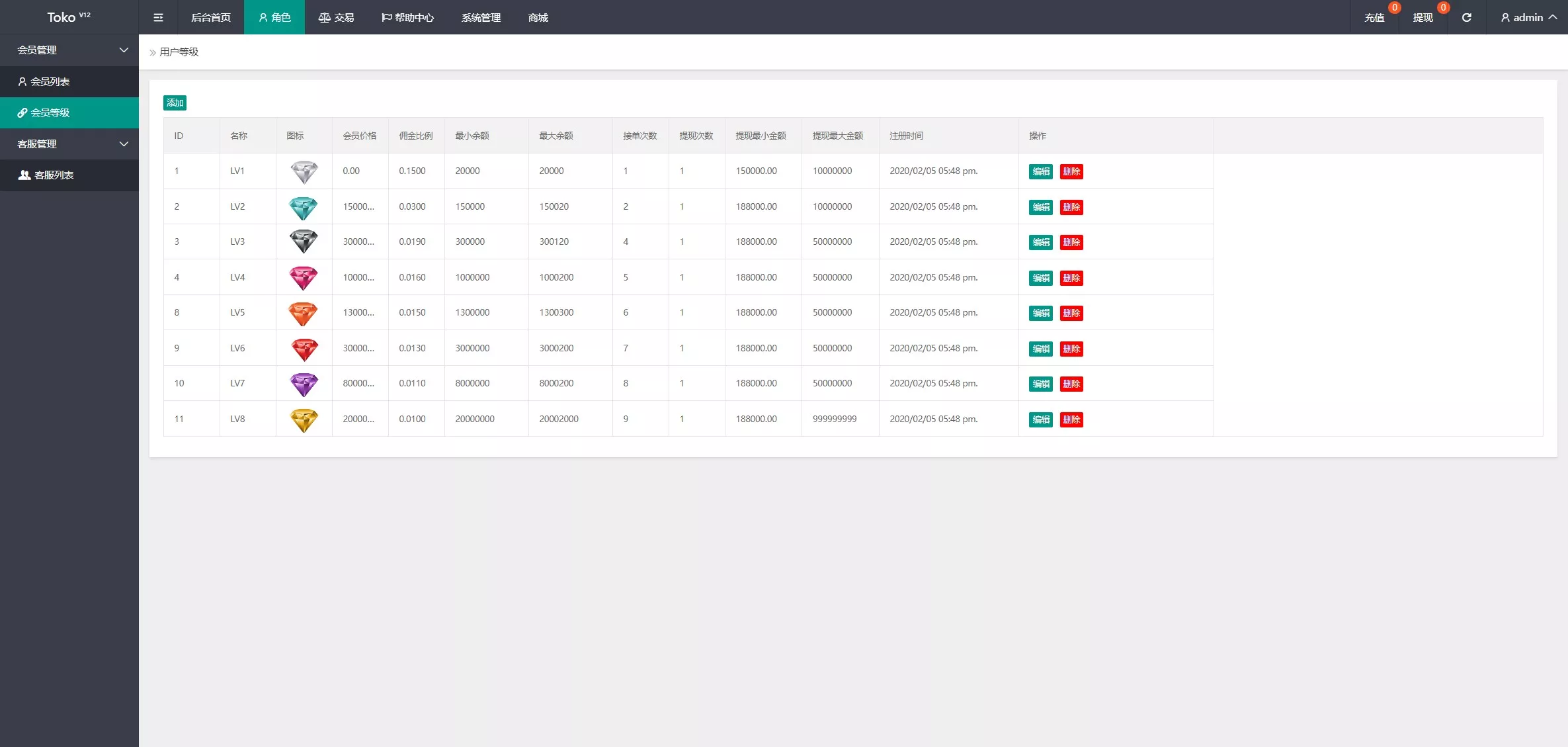Open the 充值 recharge notifications
The width and height of the screenshot is (1568, 747).
pos(1374,17)
